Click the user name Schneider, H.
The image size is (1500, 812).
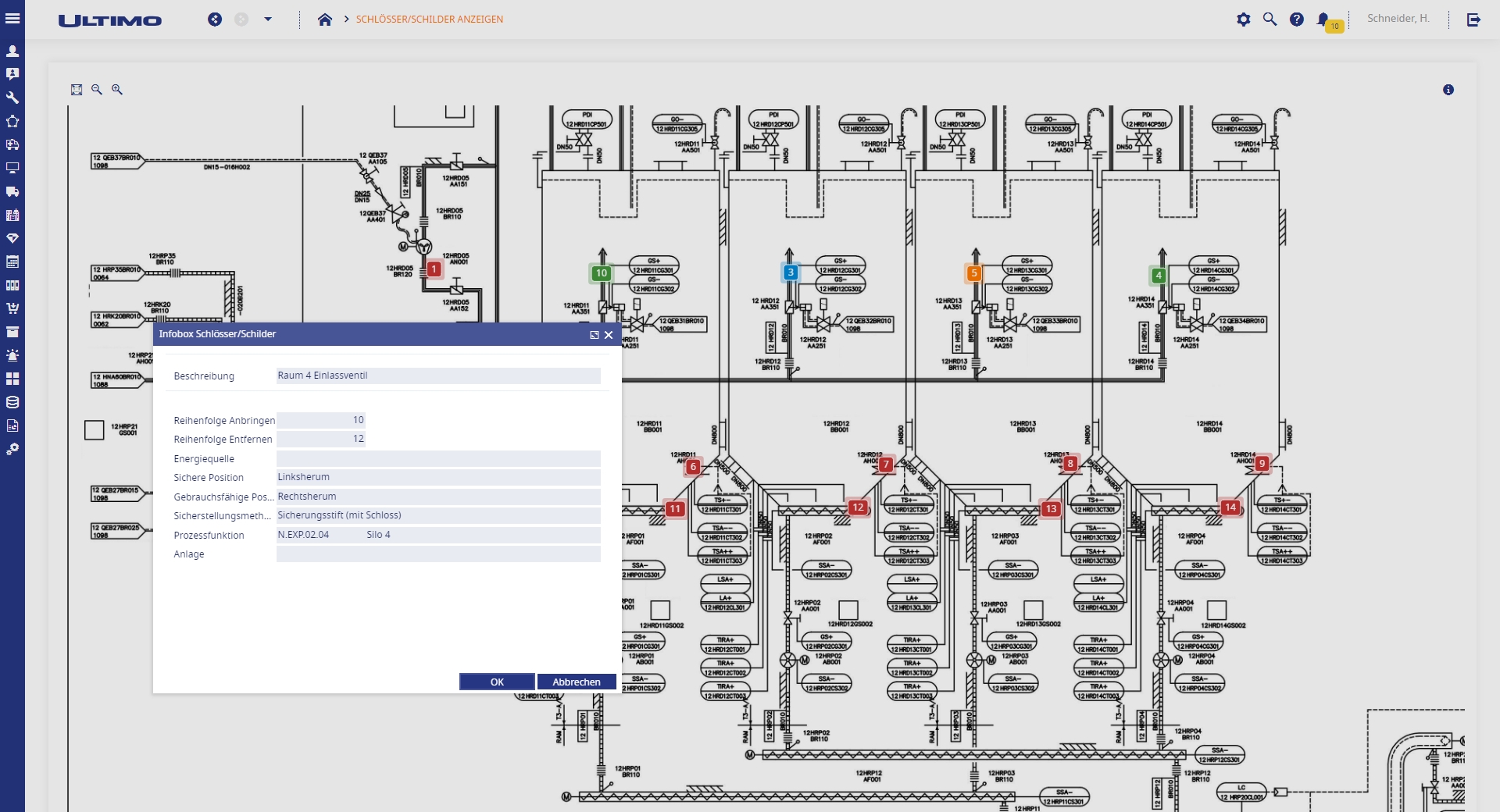pyautogui.click(x=1398, y=19)
